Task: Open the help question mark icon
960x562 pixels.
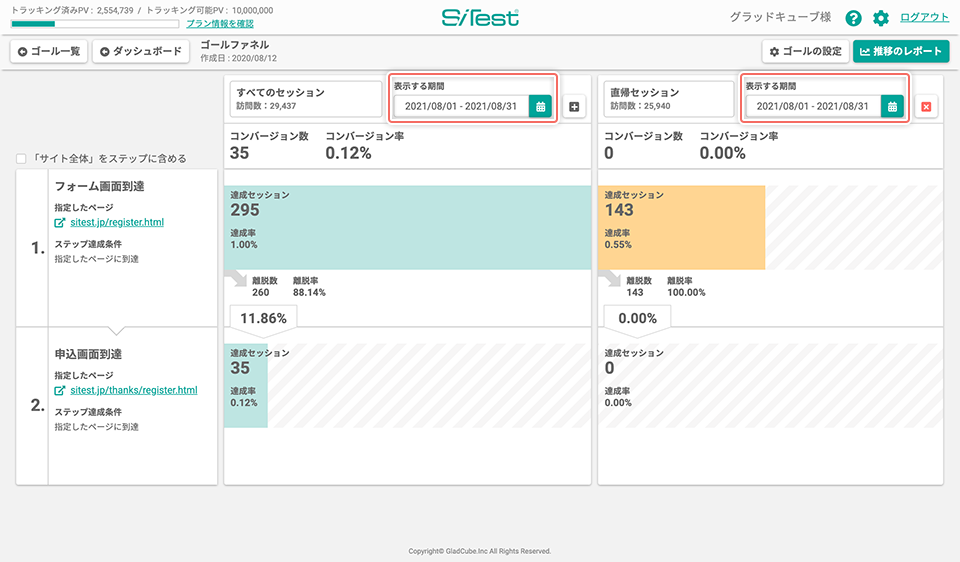Action: 853,18
